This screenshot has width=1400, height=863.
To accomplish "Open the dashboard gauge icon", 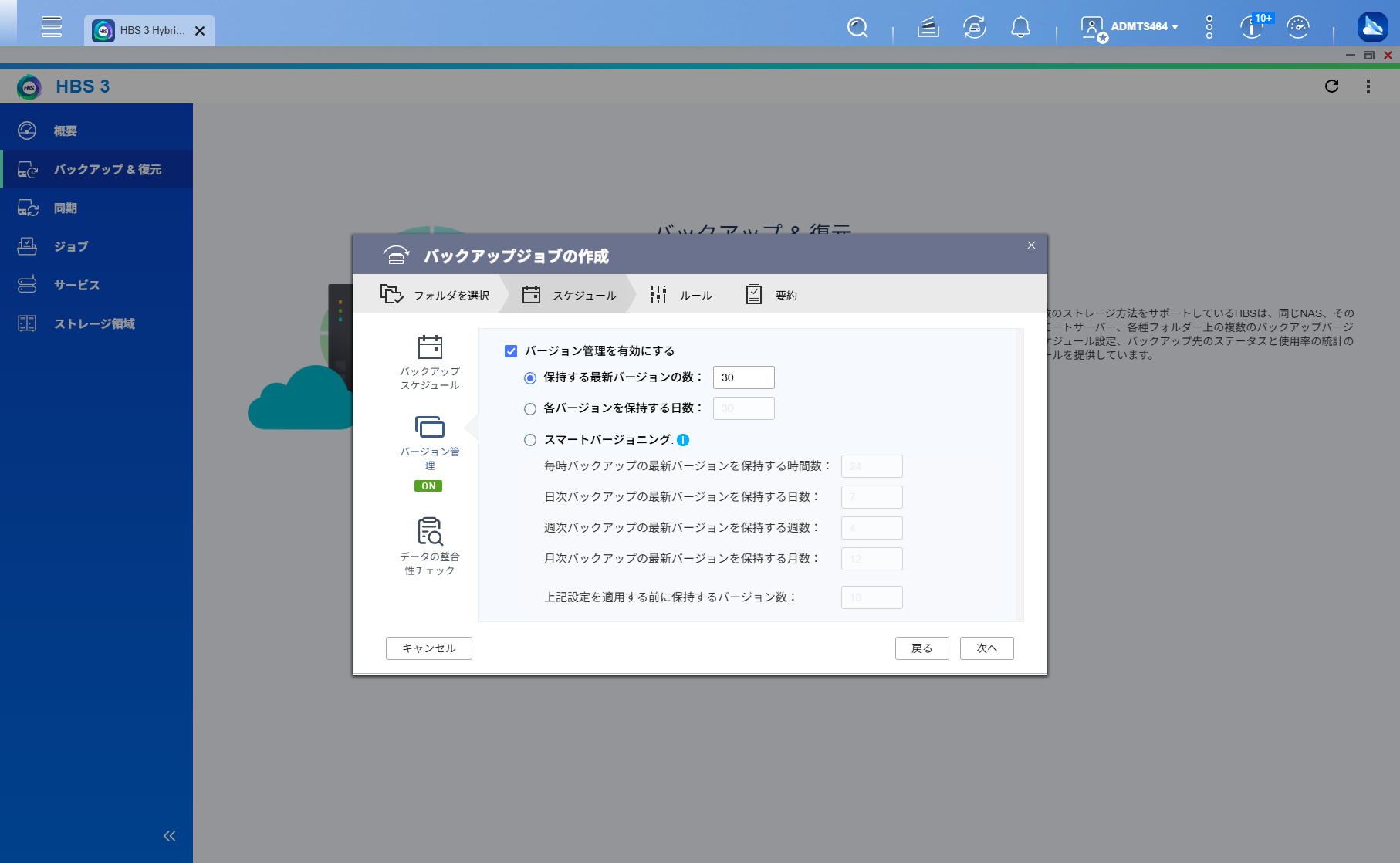I will pos(1298,28).
